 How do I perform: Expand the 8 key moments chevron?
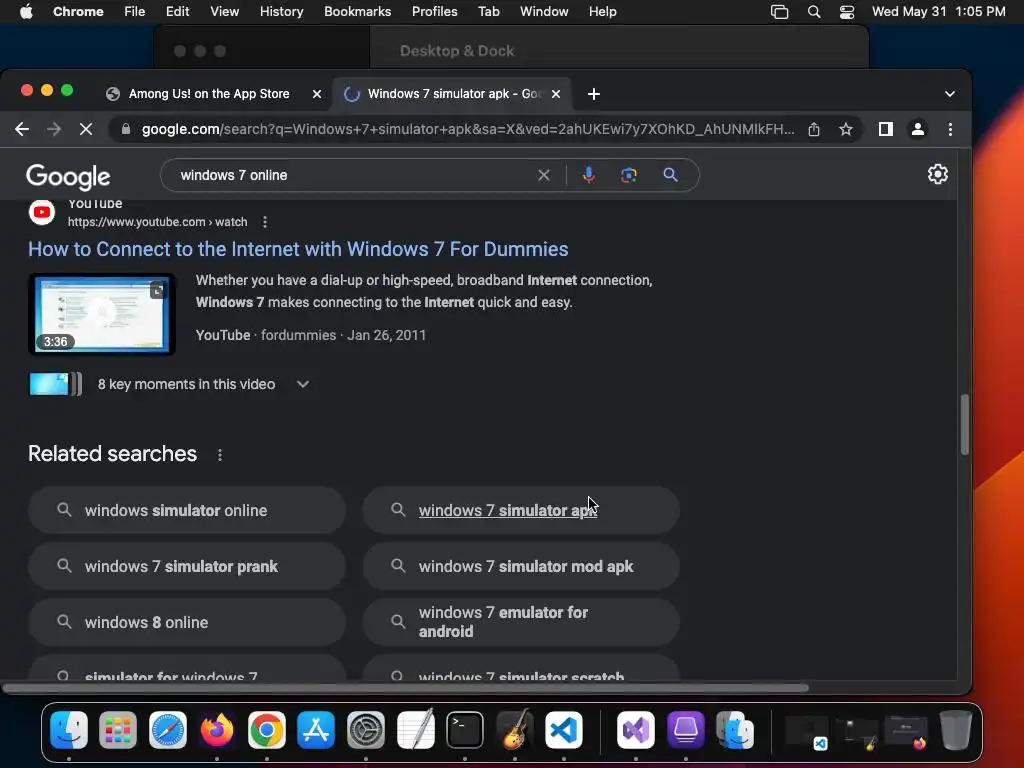tap(302, 385)
